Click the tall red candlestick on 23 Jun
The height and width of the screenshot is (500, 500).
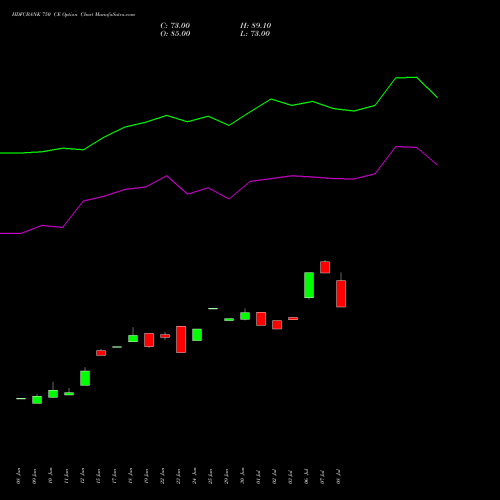coord(181,339)
